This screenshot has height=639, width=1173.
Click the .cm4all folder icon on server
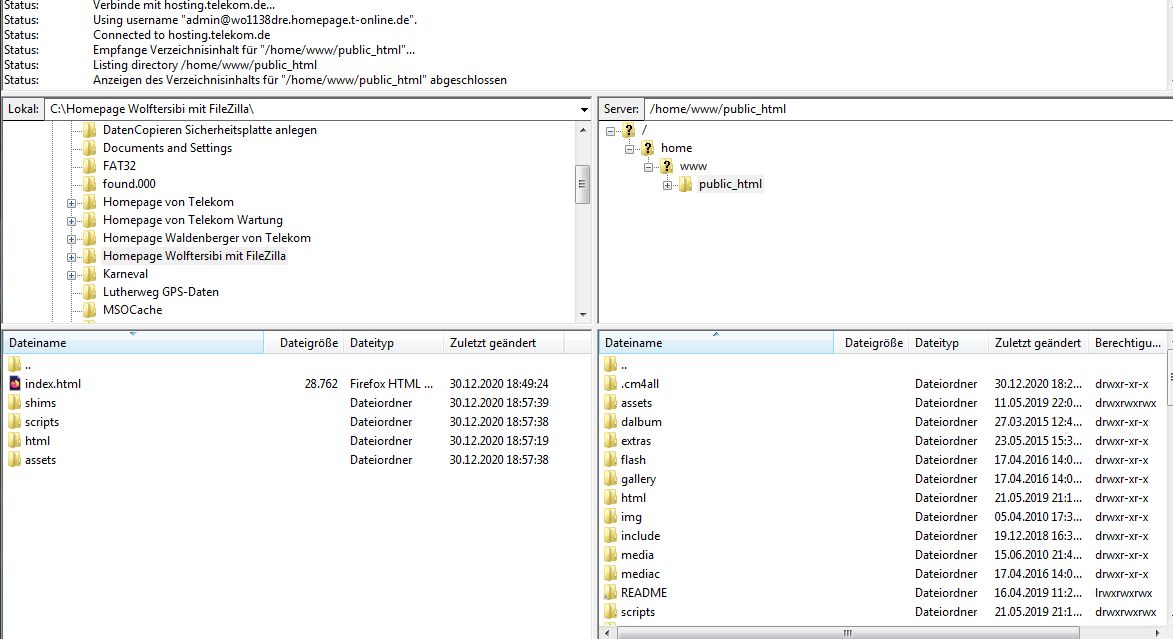coord(611,384)
